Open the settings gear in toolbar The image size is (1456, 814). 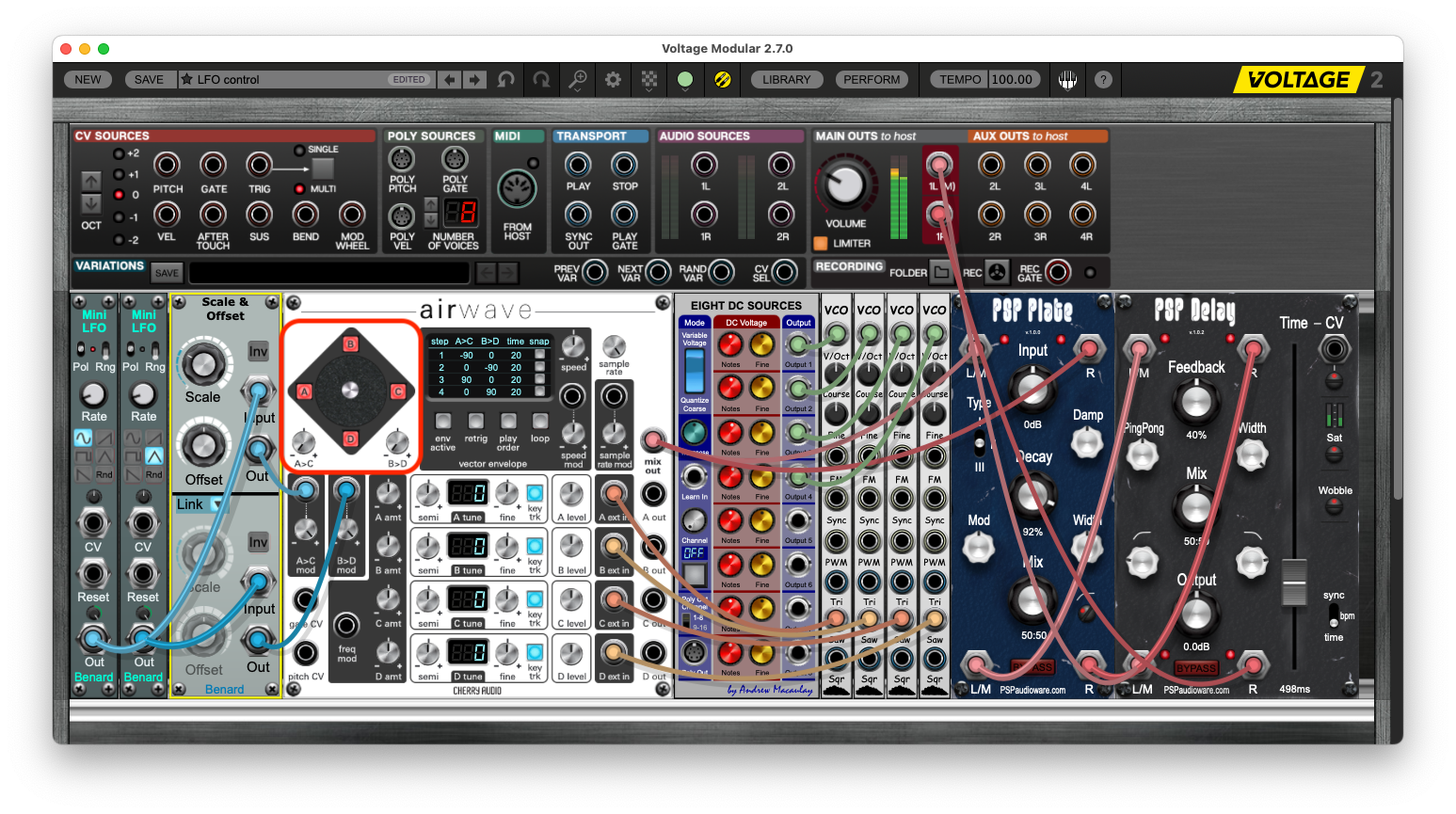[613, 80]
